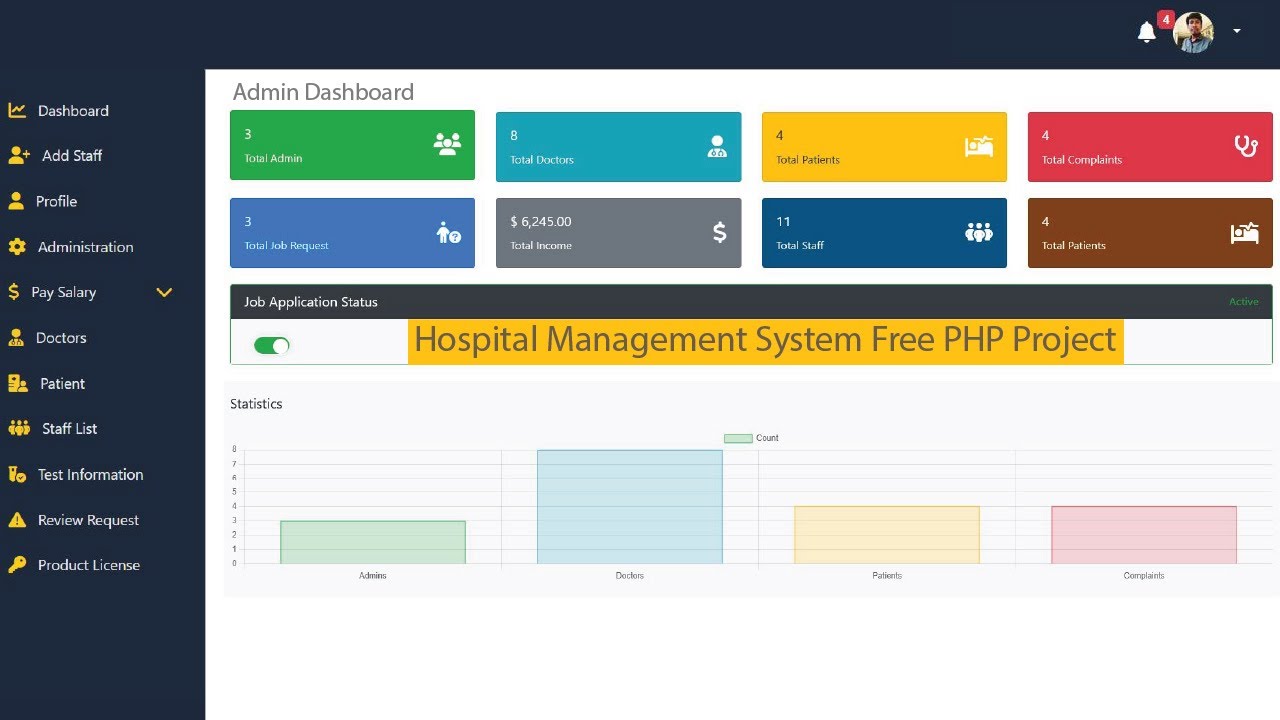Open the Test Information link
The image size is (1280, 720).
click(x=90, y=475)
